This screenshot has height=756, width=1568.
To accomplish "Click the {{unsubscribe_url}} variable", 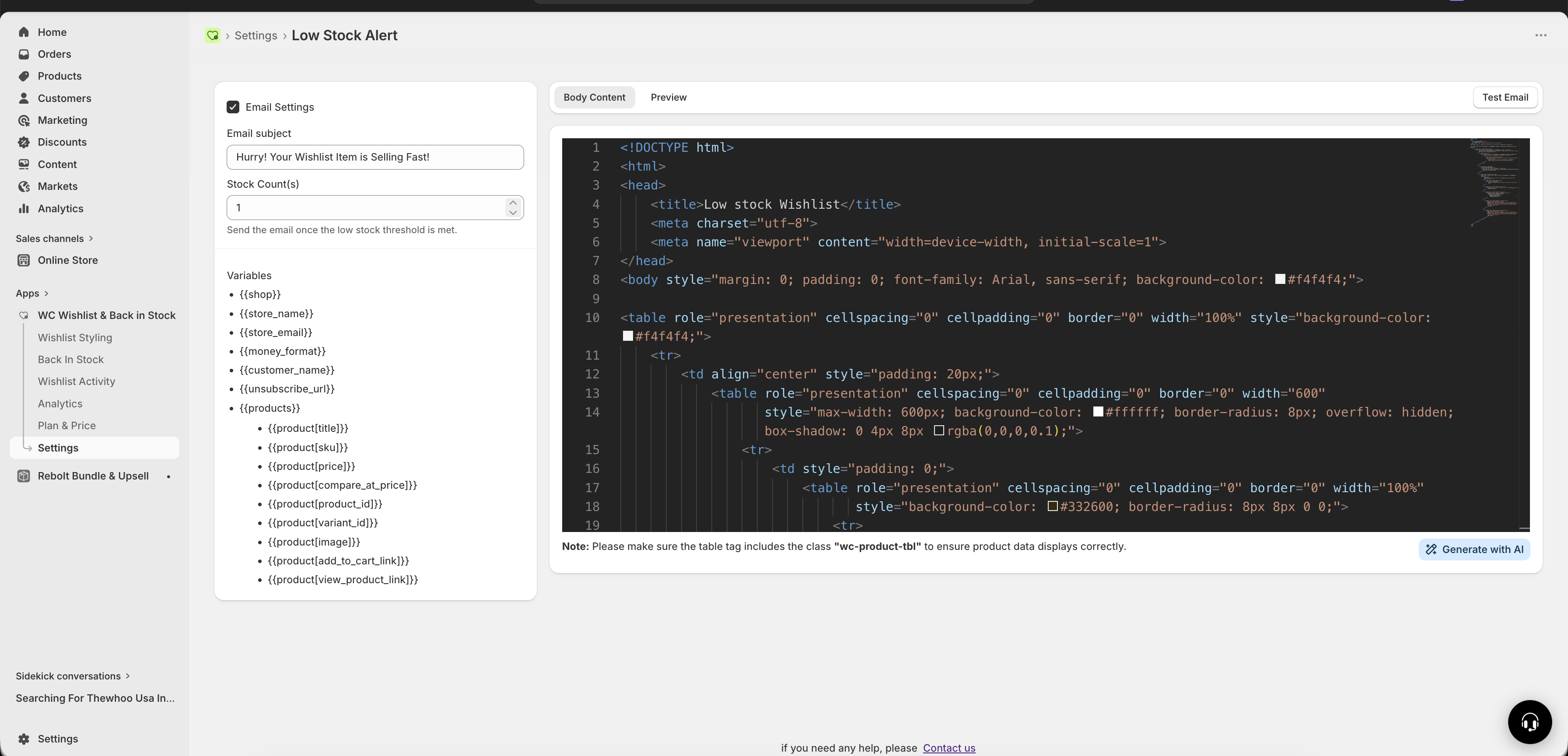I will click(x=287, y=389).
